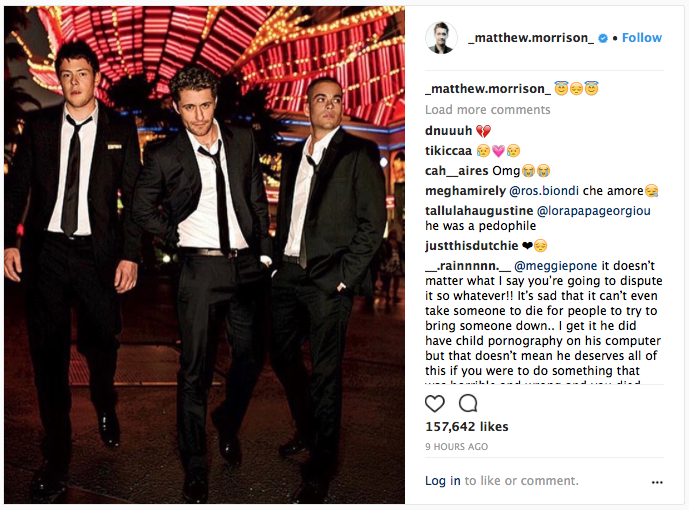View justthisdutchie profile
This screenshot has width=689, height=510.
[x=471, y=246]
